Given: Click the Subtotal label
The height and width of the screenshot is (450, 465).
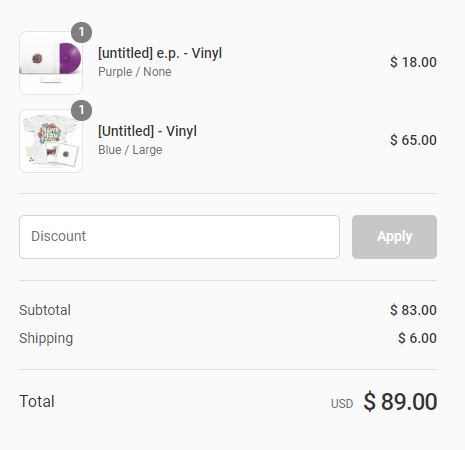Looking at the screenshot, I should click(x=45, y=310).
